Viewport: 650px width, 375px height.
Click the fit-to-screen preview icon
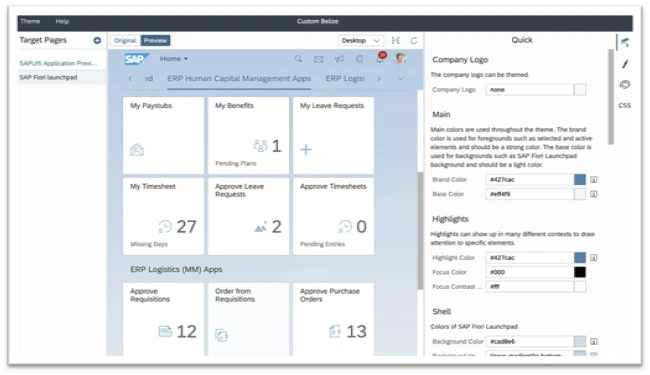point(395,40)
